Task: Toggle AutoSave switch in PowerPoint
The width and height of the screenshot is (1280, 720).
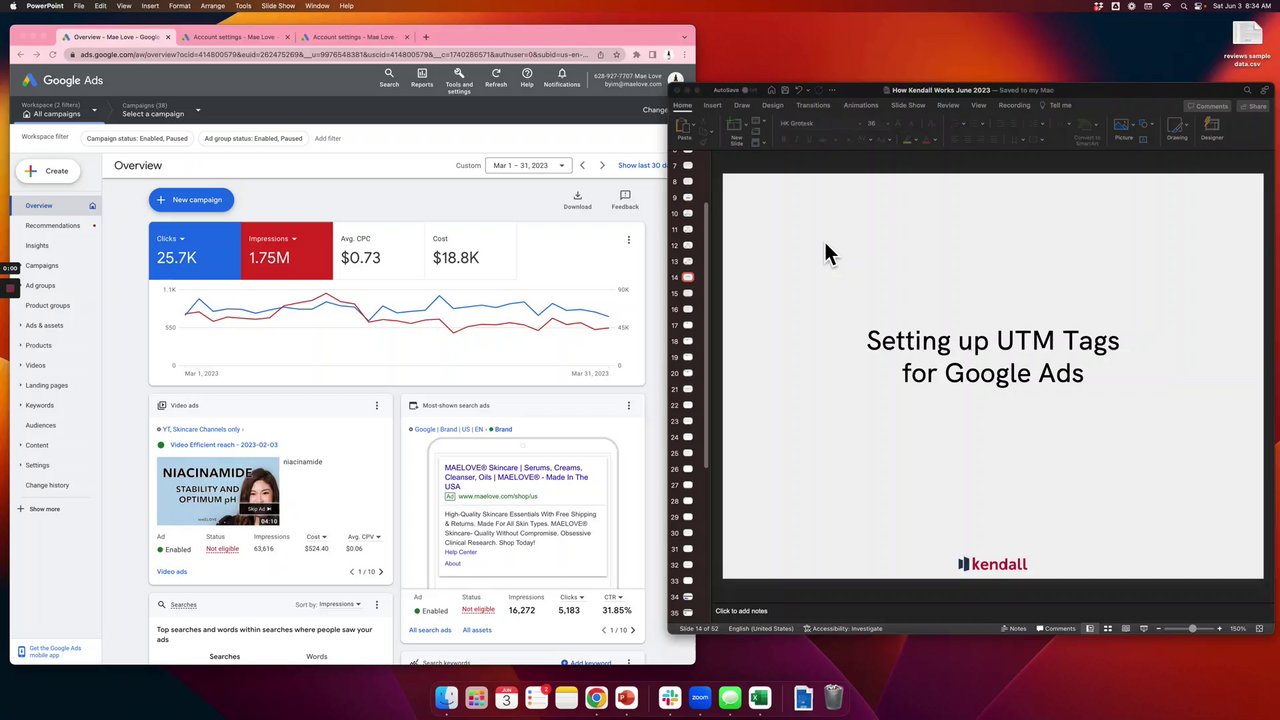Action: 749,90
